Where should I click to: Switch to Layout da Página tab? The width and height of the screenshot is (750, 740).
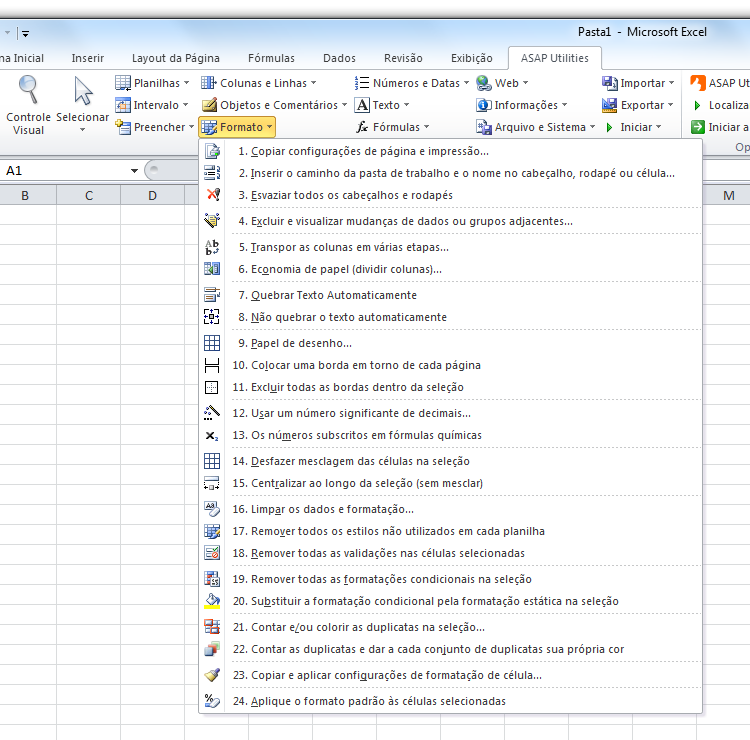click(176, 58)
